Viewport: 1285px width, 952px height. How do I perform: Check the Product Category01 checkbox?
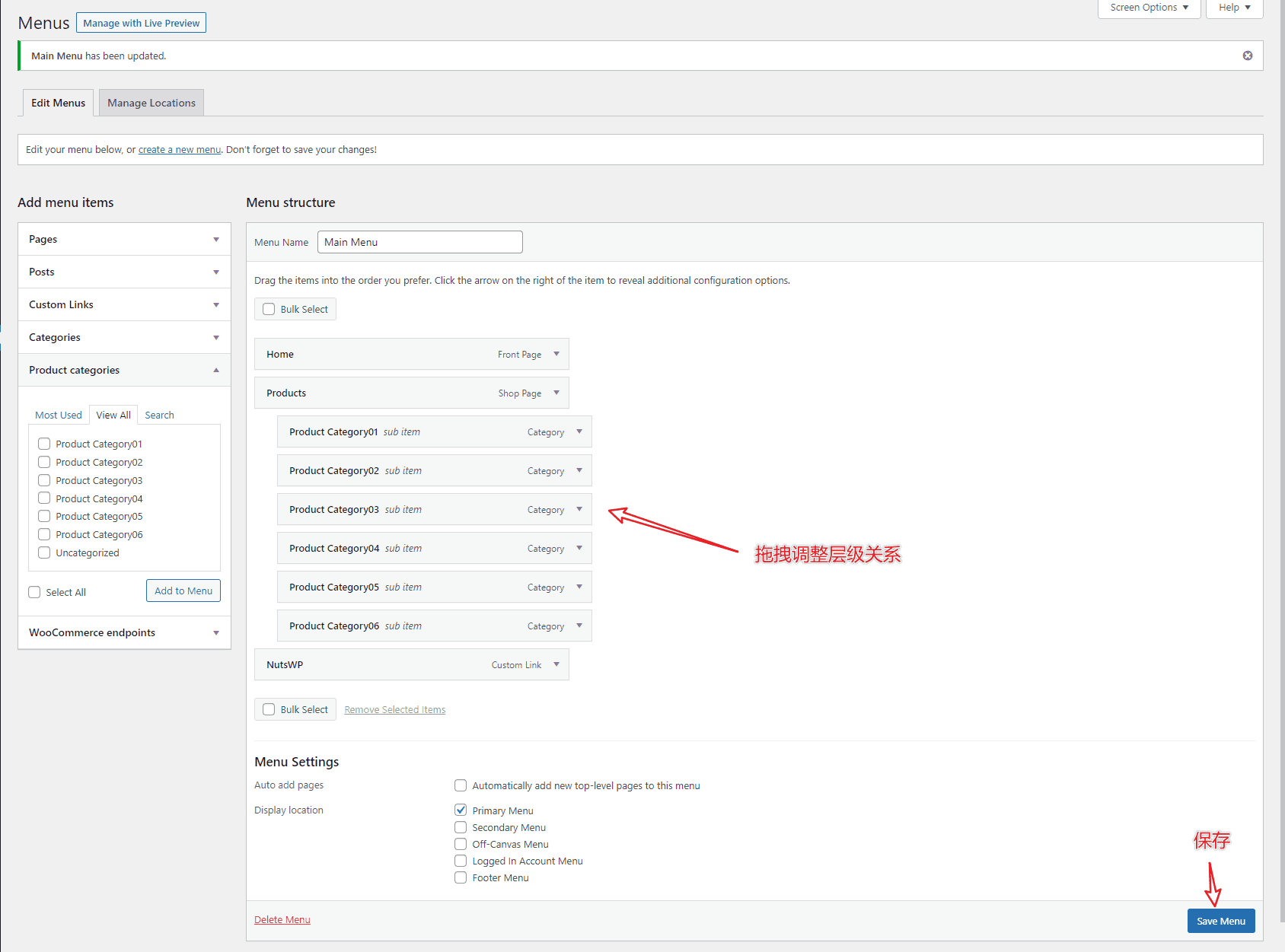tap(44, 444)
